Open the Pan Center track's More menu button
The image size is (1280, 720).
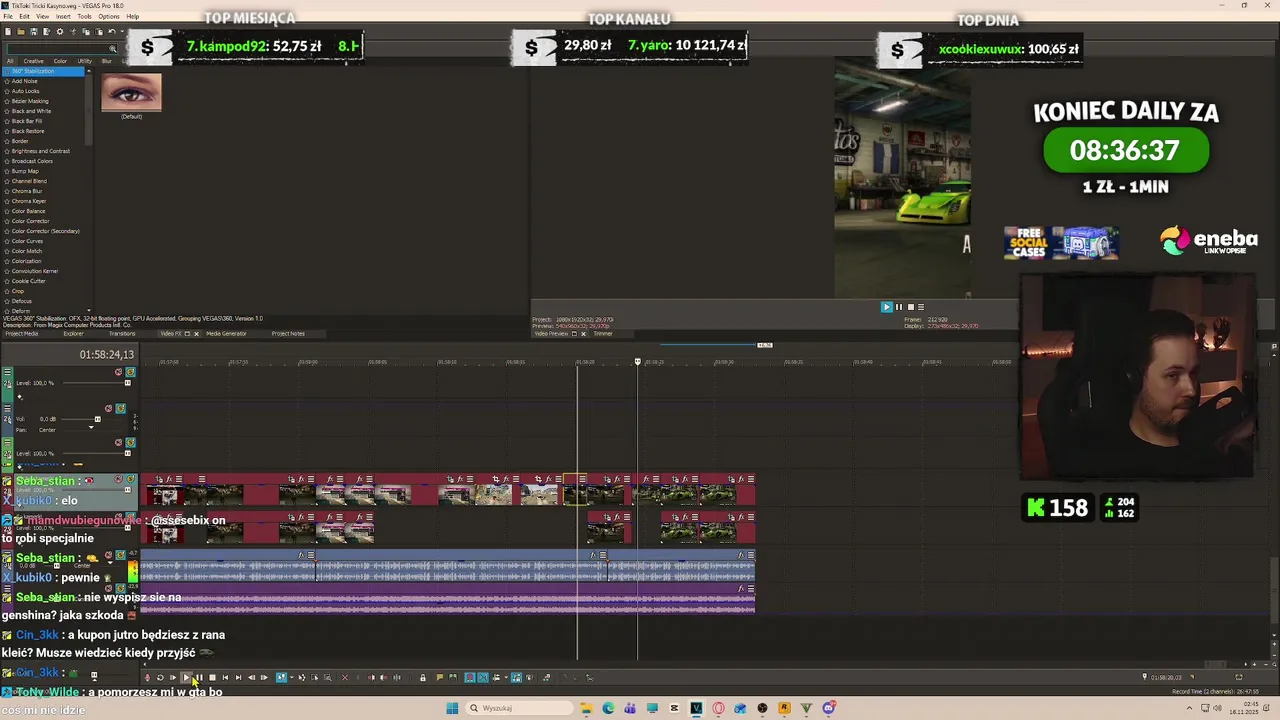pos(8,408)
